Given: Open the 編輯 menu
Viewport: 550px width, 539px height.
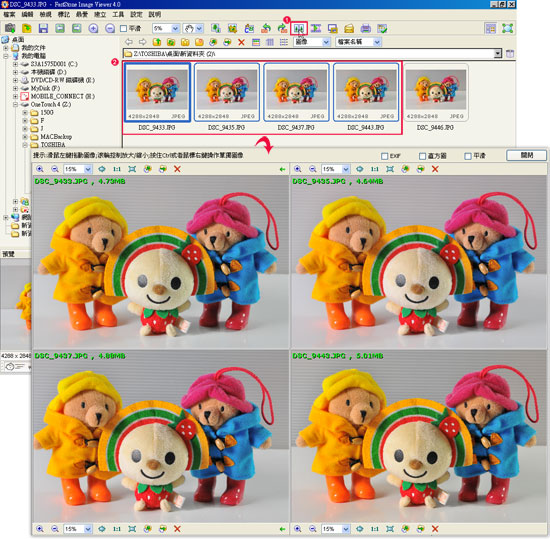Looking at the screenshot, I should tap(27, 14).
